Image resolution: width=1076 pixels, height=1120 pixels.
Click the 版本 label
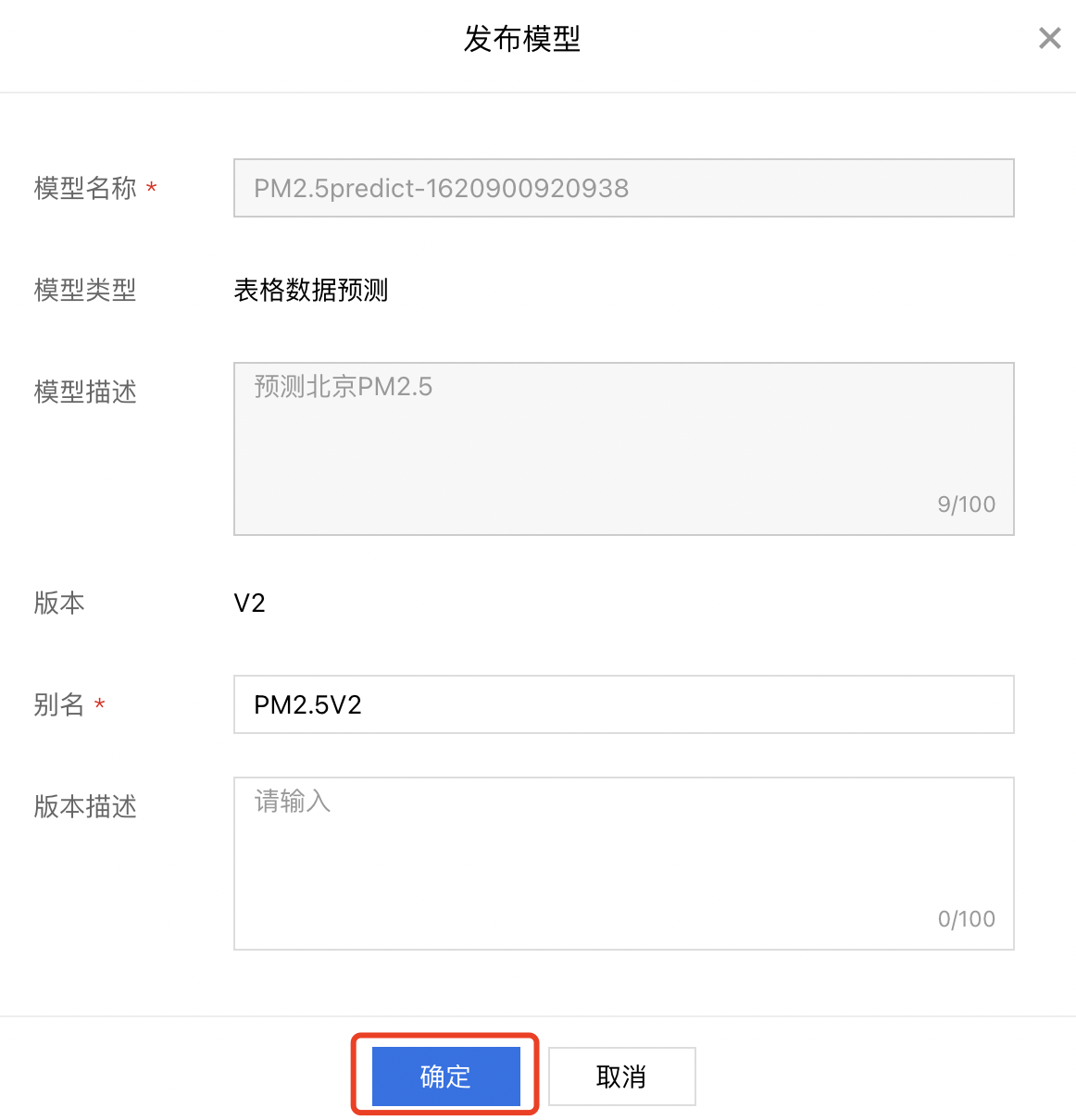[59, 603]
